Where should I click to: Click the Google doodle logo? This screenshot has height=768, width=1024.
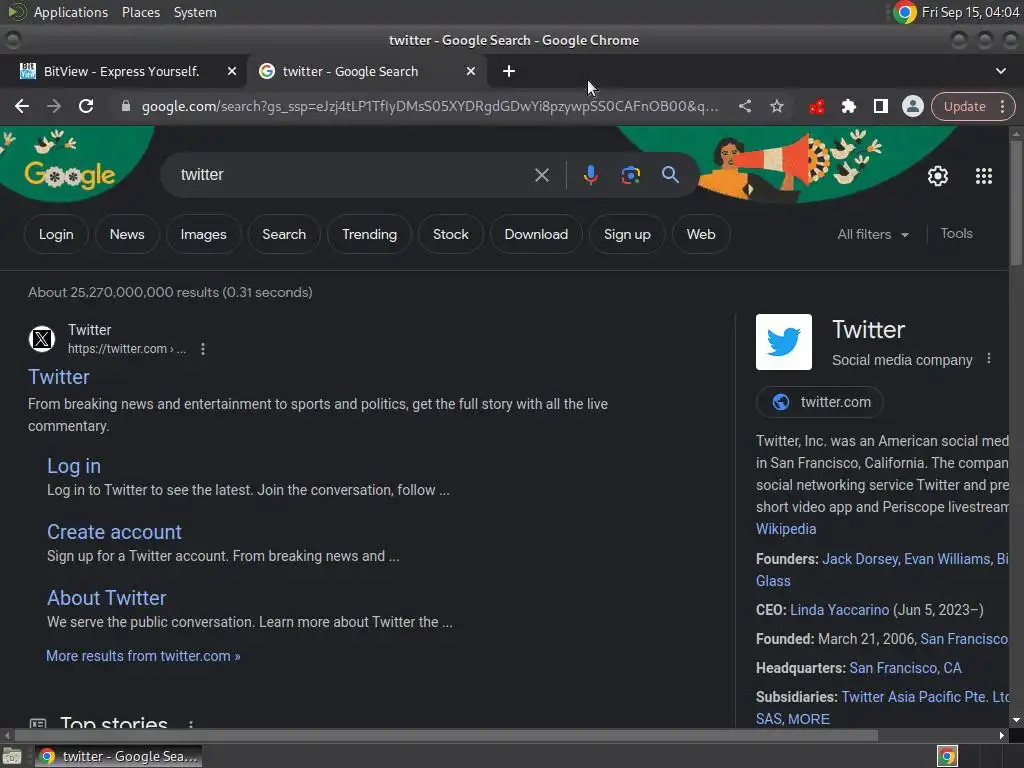coord(70,174)
